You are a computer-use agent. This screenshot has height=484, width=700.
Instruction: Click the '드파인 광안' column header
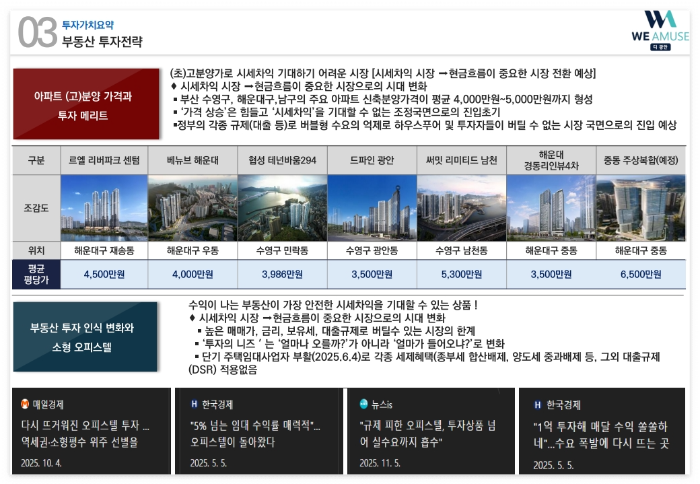click(x=372, y=160)
